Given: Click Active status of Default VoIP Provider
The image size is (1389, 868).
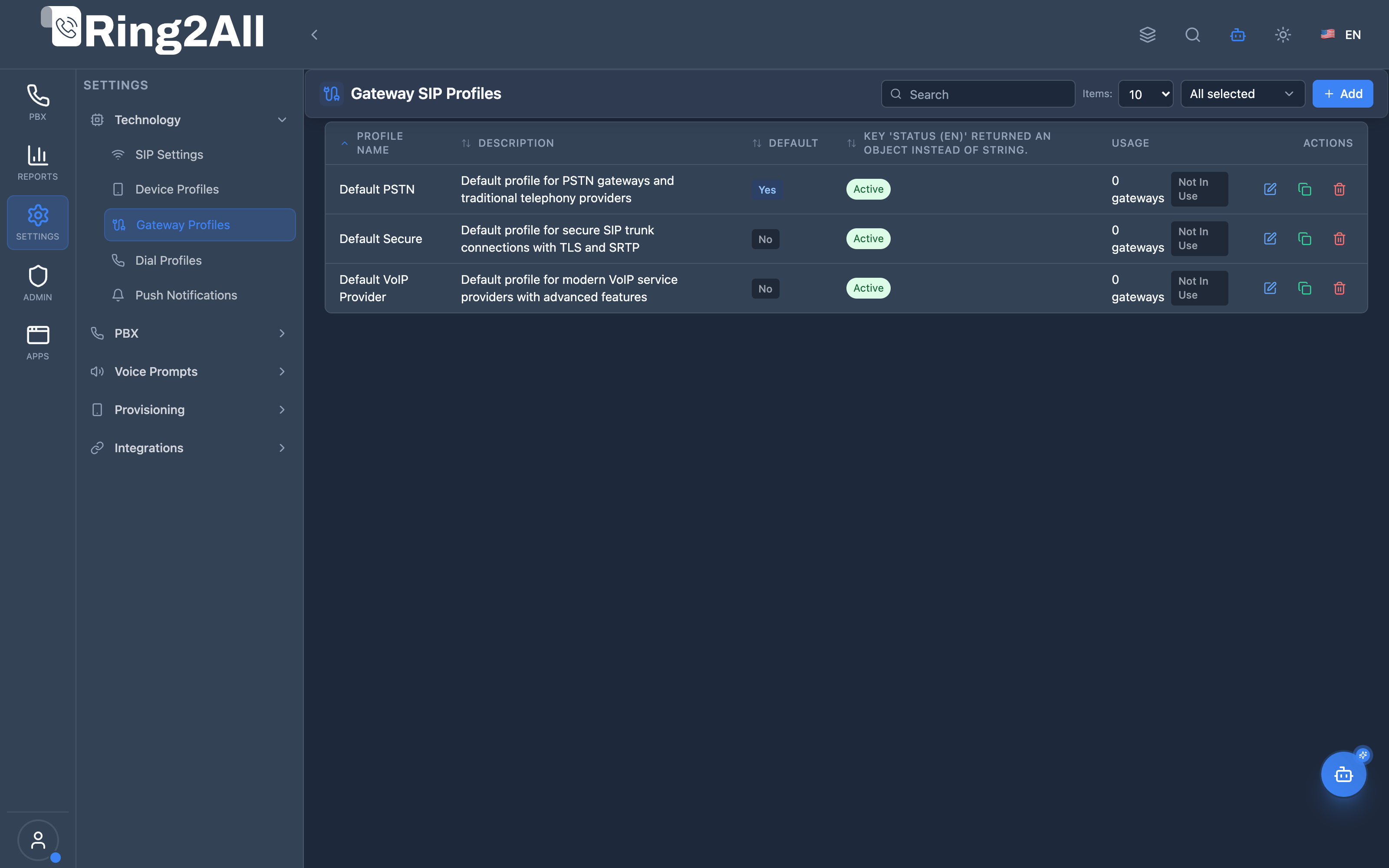Looking at the screenshot, I should click(x=869, y=288).
